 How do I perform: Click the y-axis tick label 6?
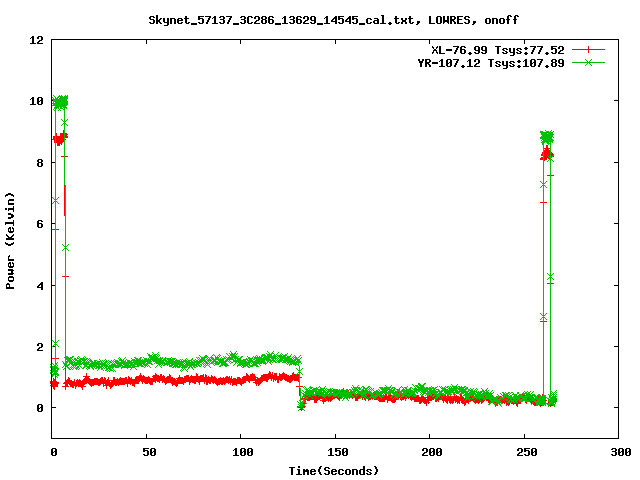(40, 224)
